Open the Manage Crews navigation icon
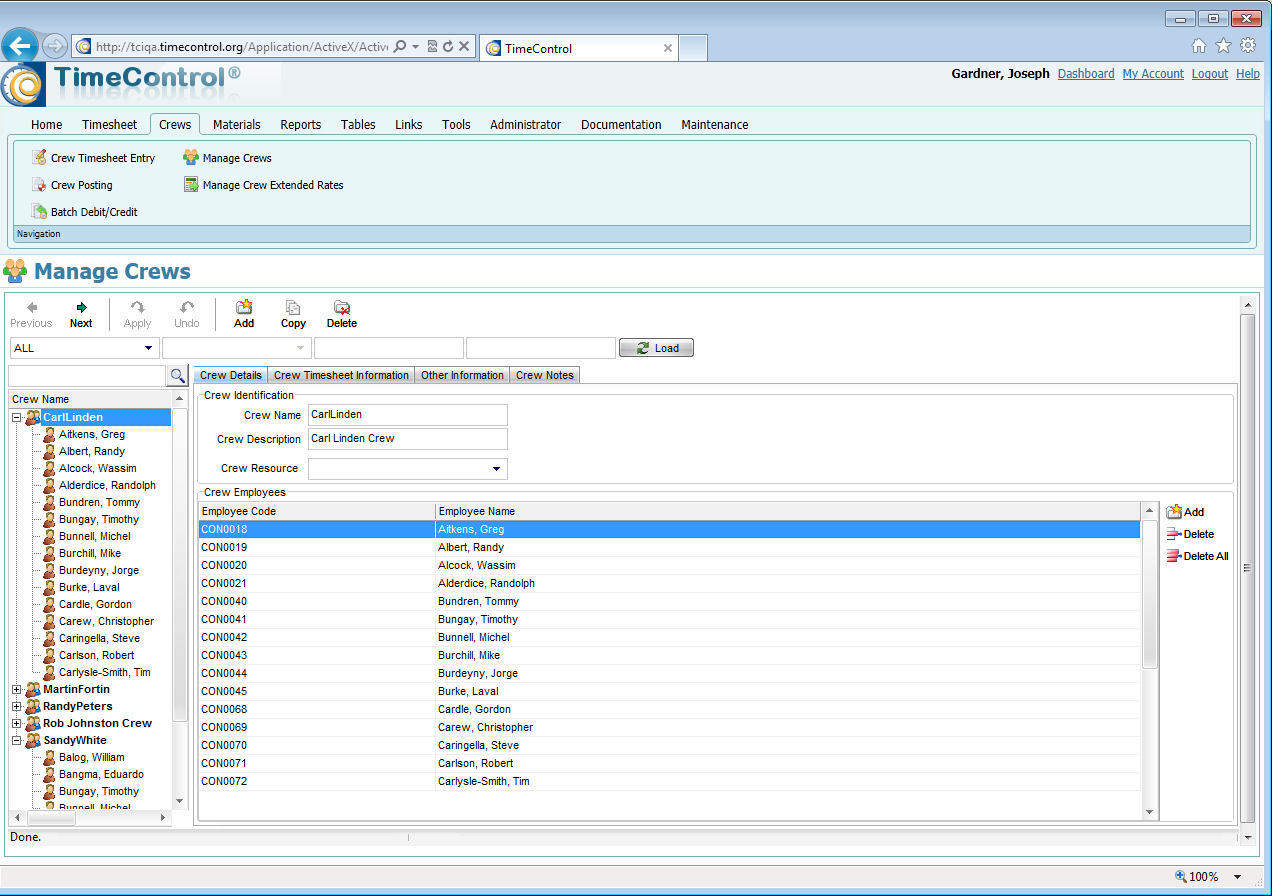 click(x=191, y=158)
